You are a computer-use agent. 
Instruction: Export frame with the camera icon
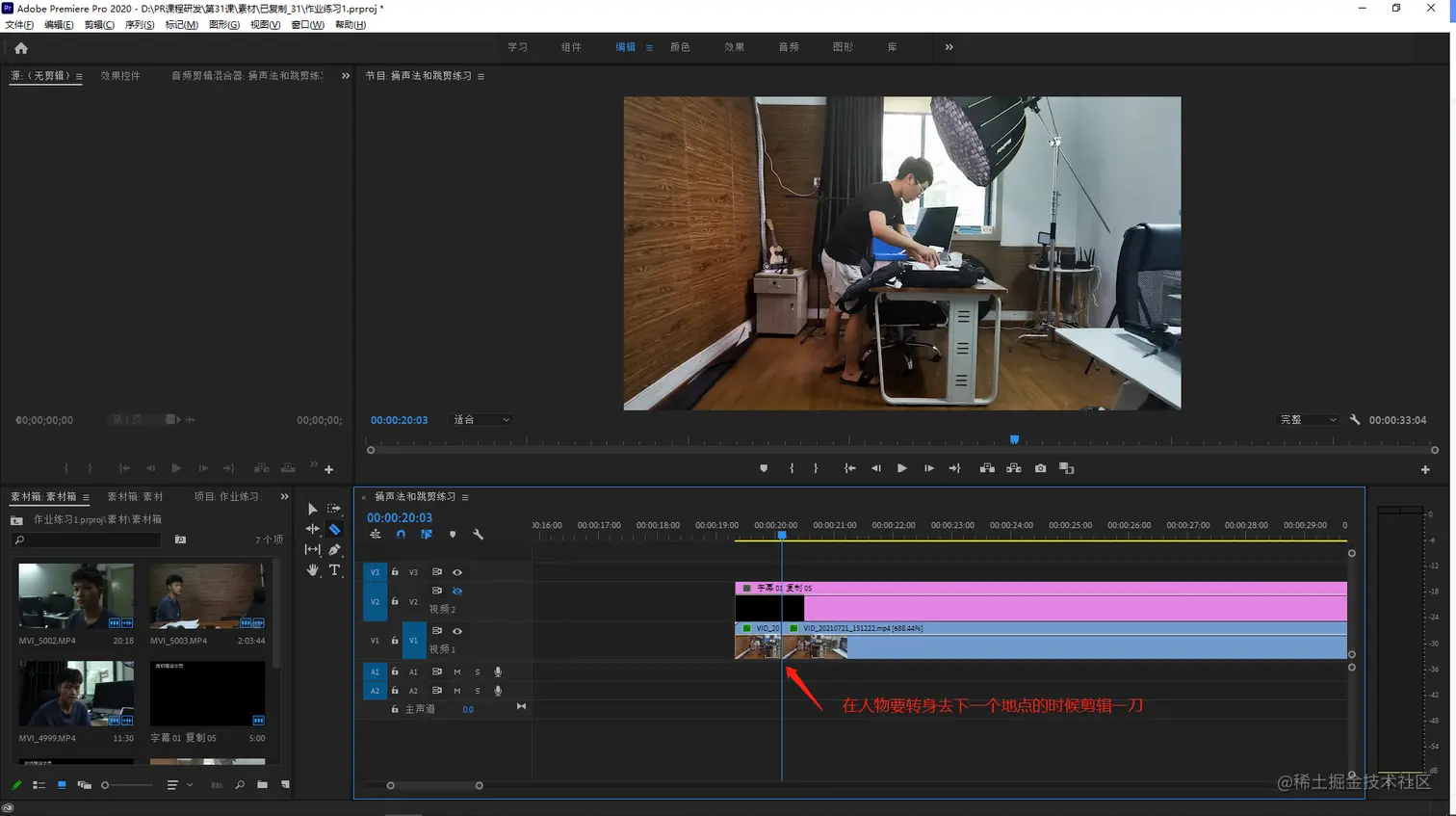pyautogui.click(x=1040, y=468)
